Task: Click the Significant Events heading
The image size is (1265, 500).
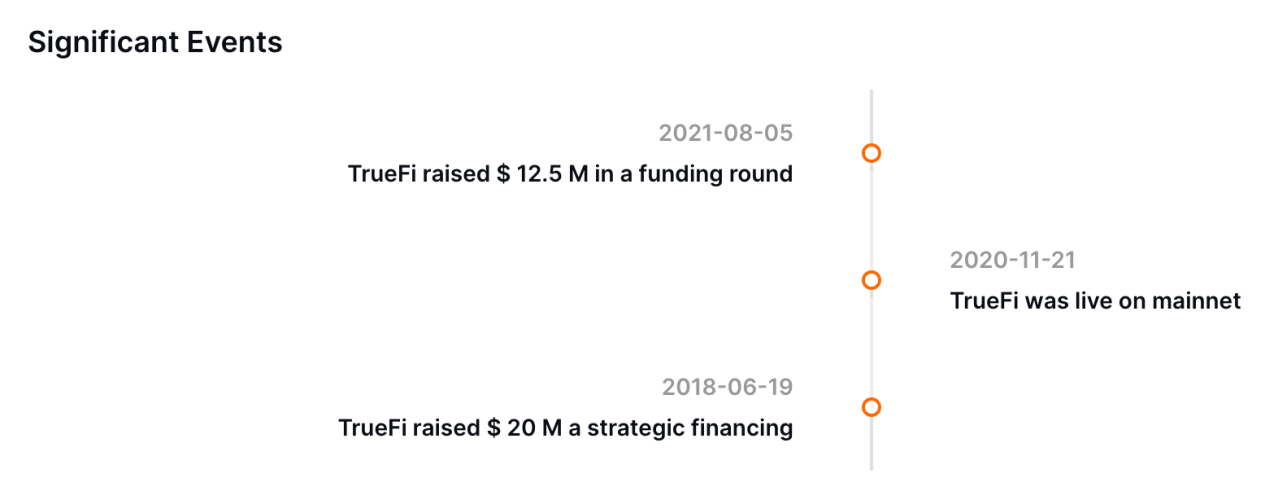Action: point(155,42)
